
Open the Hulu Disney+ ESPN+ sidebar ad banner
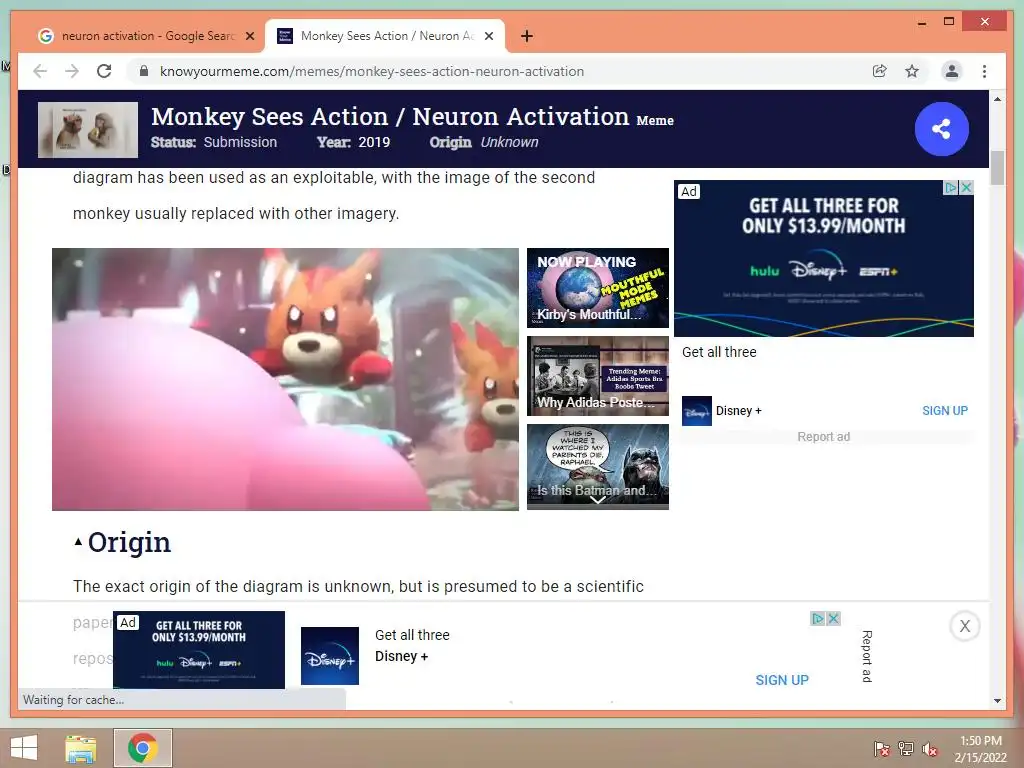click(x=824, y=259)
